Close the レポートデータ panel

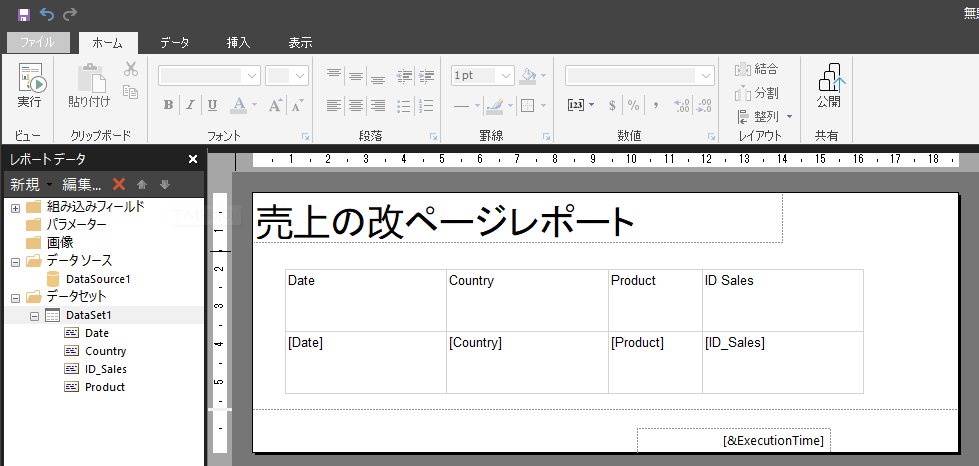click(193, 159)
